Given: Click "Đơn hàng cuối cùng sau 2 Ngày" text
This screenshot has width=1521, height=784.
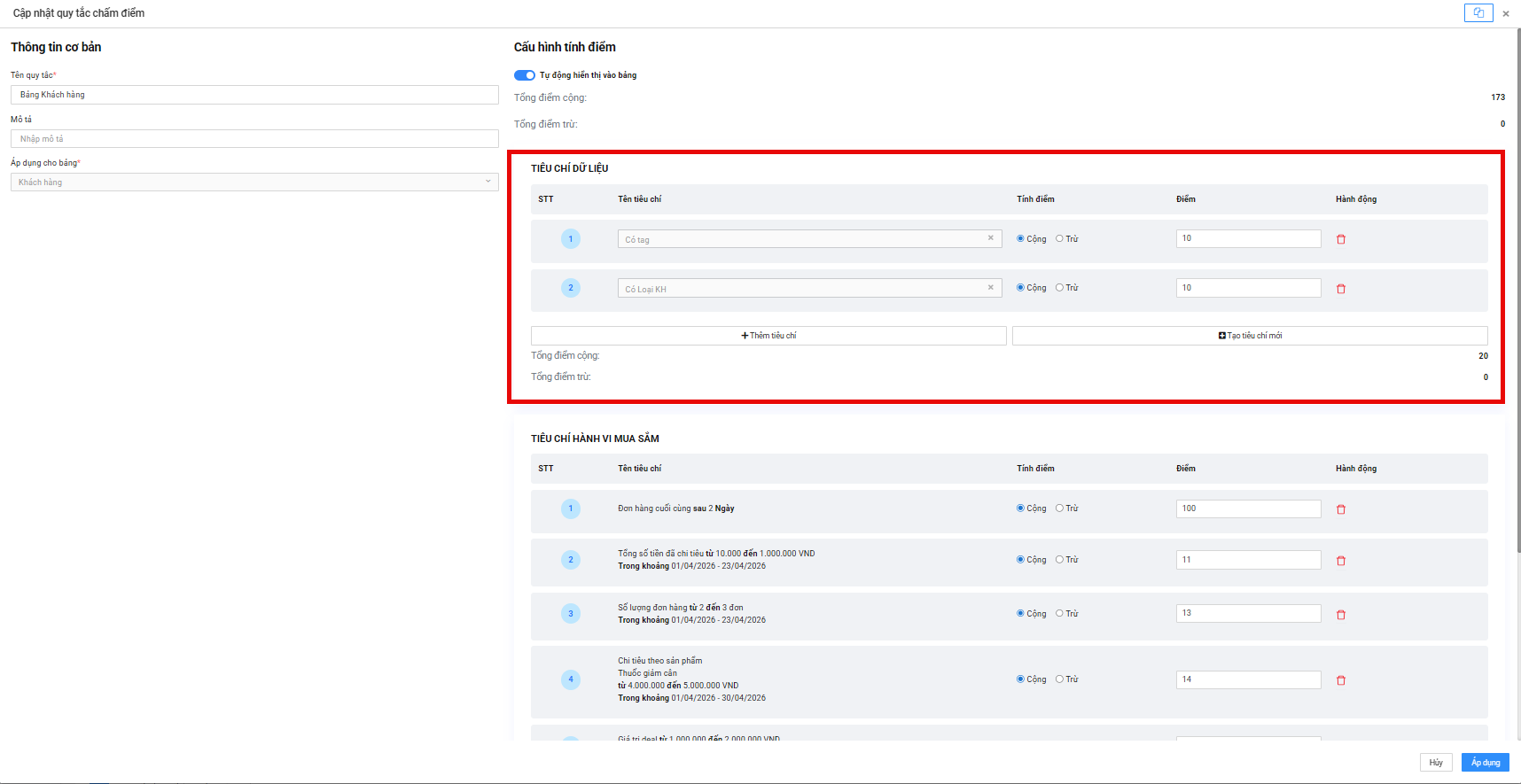Looking at the screenshot, I should point(676,508).
